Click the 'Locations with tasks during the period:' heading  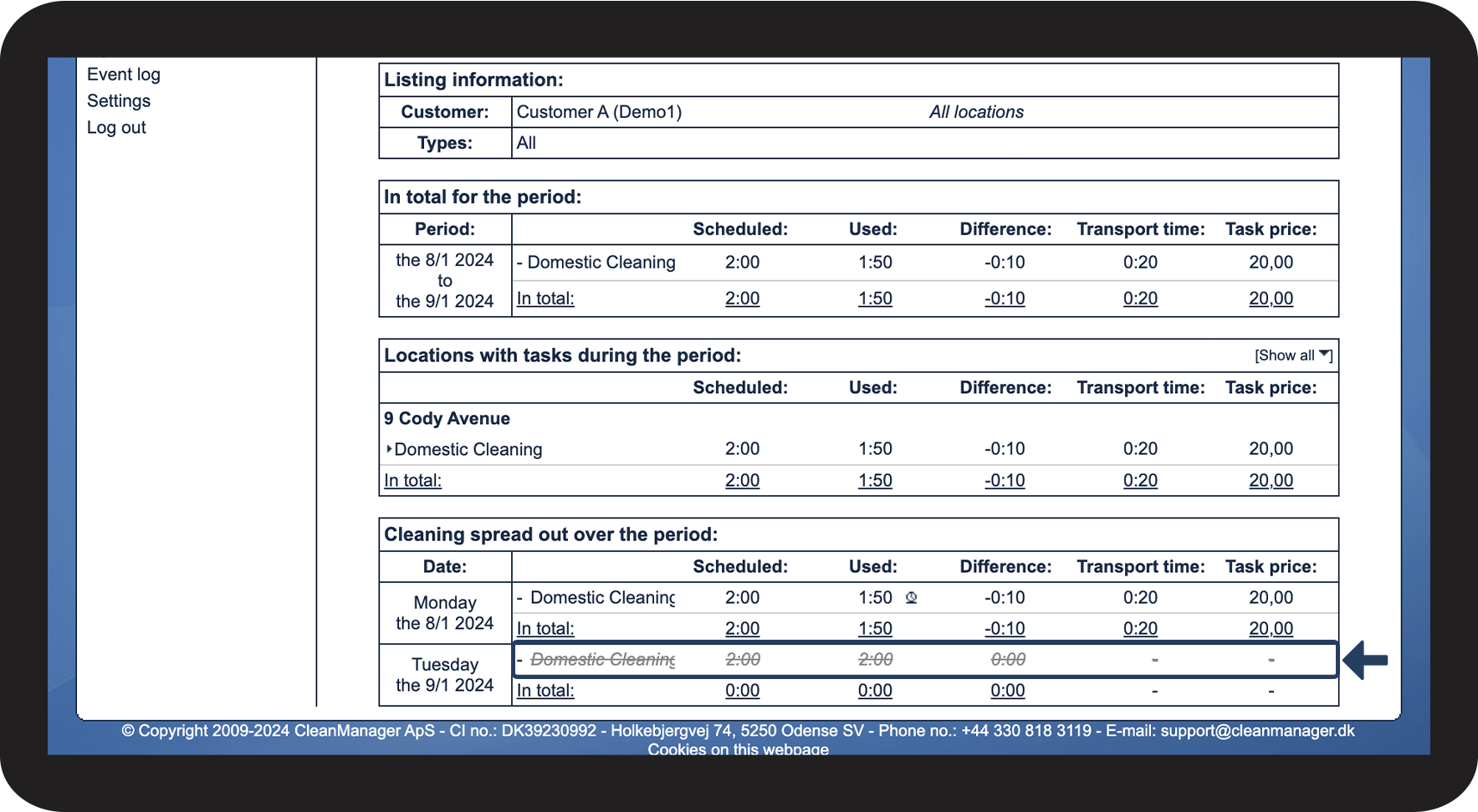click(562, 355)
